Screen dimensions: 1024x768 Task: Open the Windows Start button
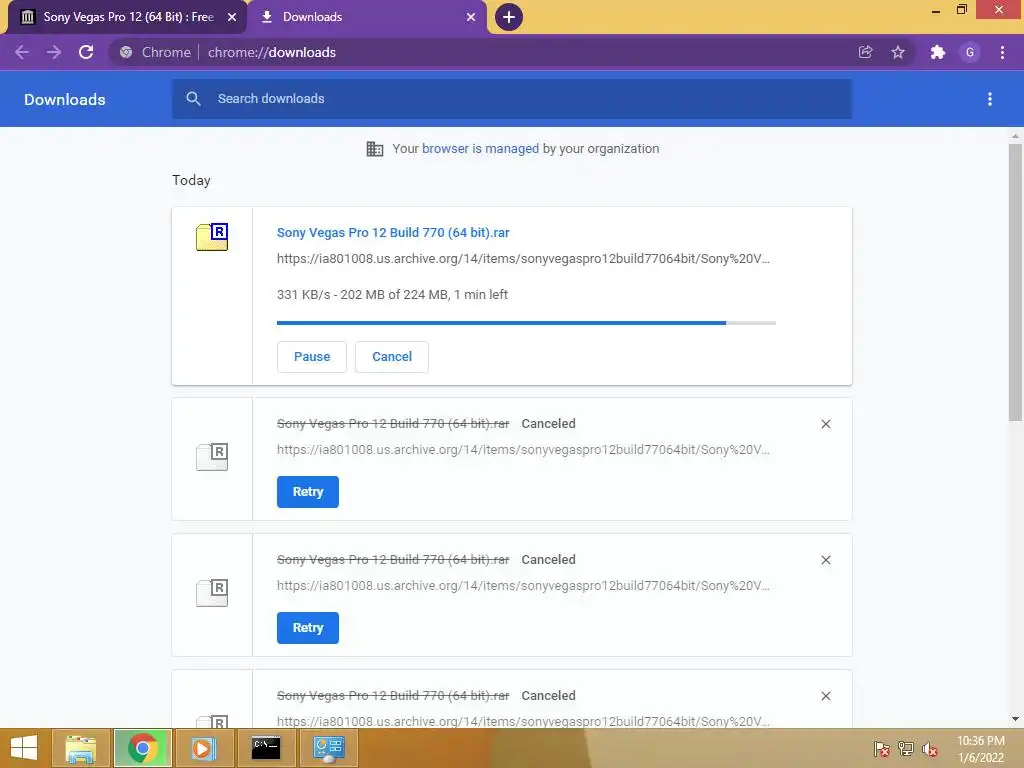24,748
